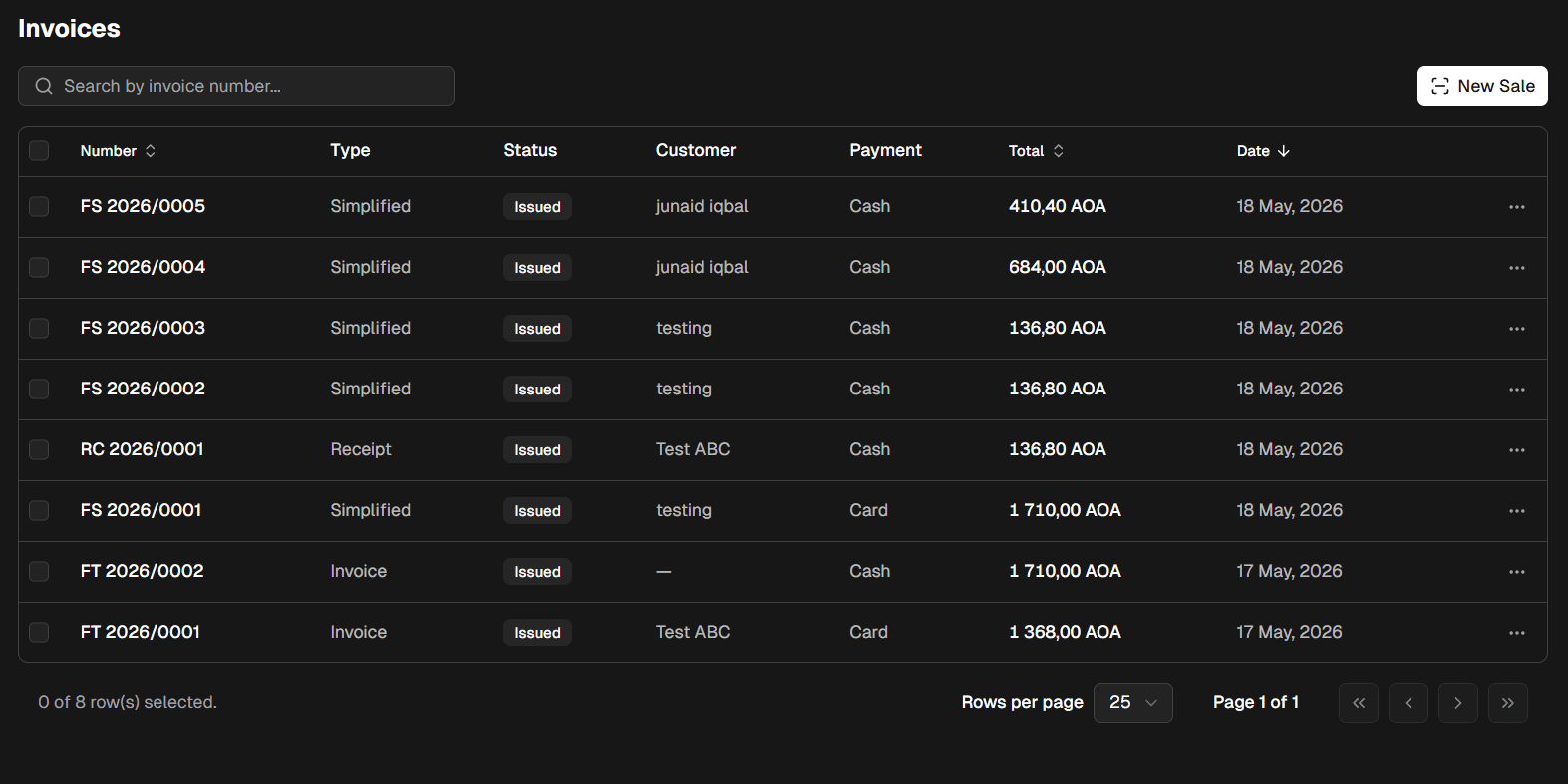Image resolution: width=1568 pixels, height=784 pixels.
Task: Click Issued badge on RC 2026/0001 row
Action: pyautogui.click(x=537, y=450)
